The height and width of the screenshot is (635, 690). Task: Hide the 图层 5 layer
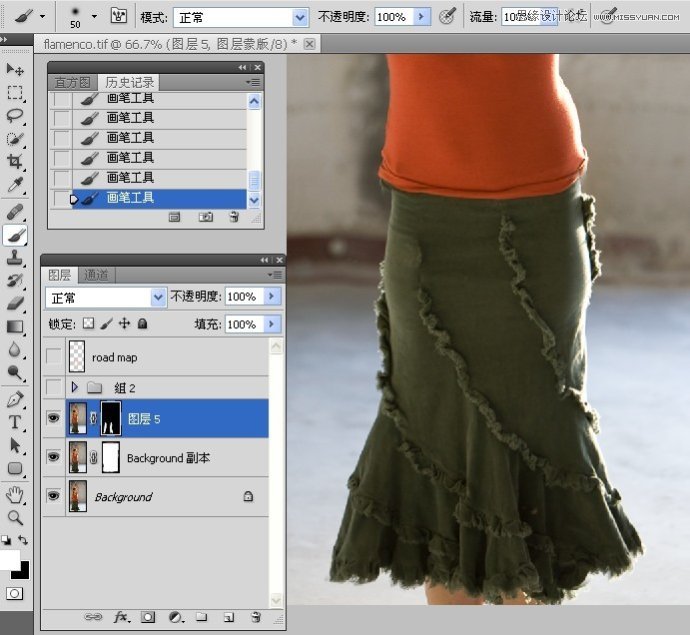(54, 418)
